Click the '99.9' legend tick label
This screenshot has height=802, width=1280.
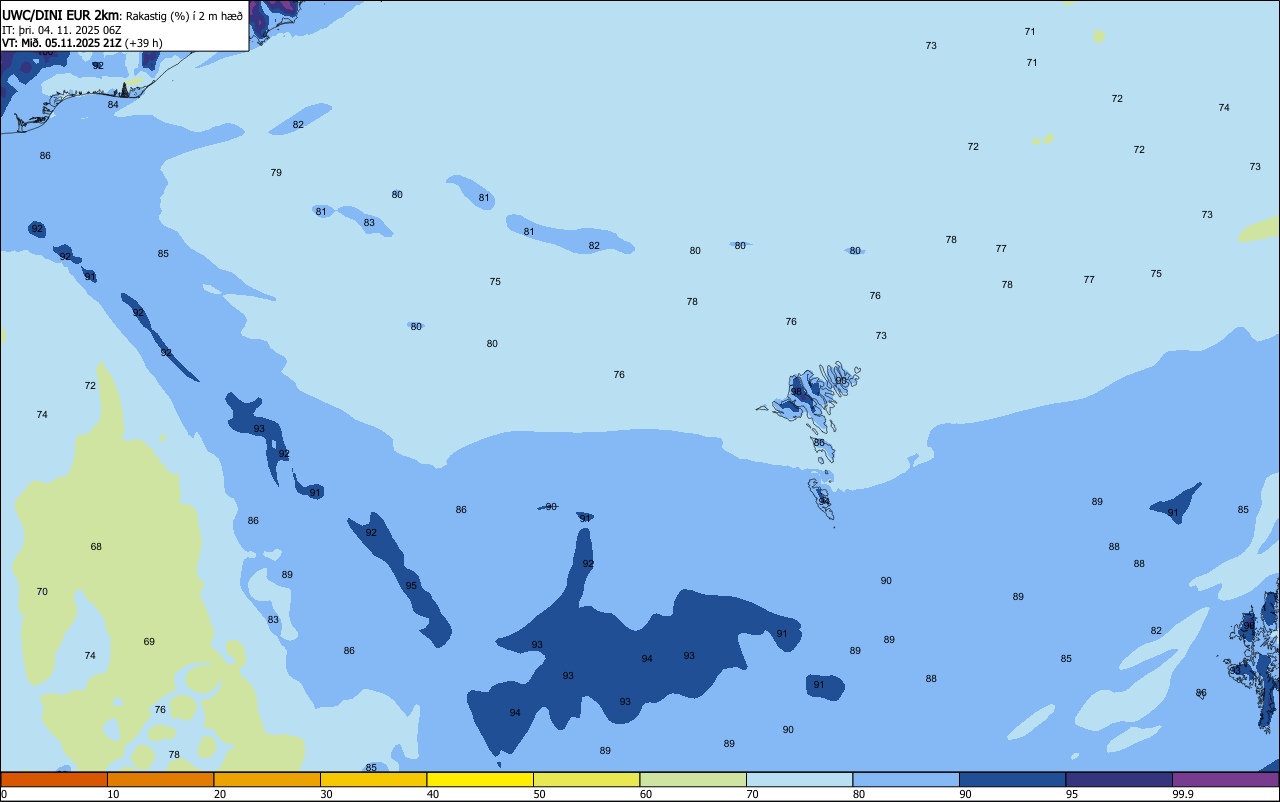tap(1182, 794)
